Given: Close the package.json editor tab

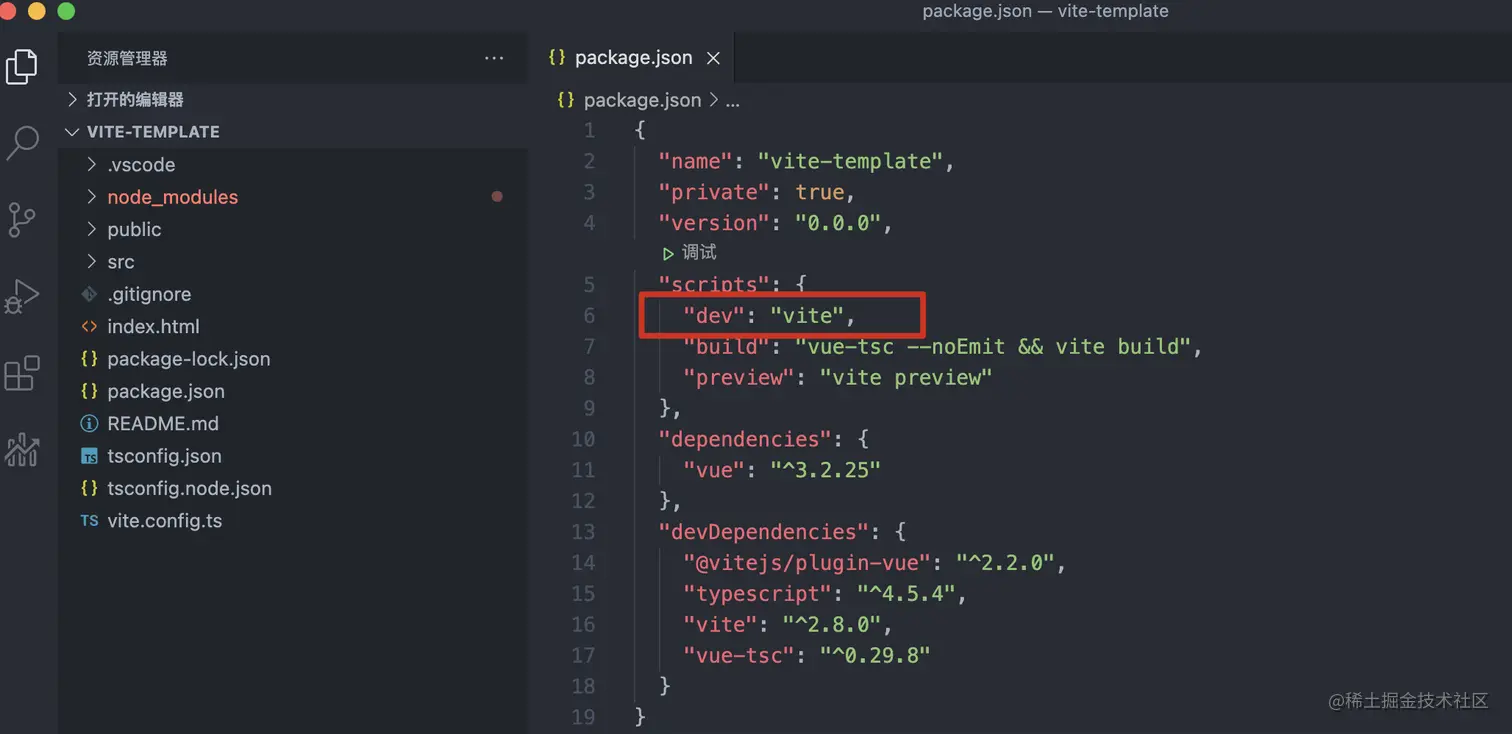Looking at the screenshot, I should click(x=713, y=58).
